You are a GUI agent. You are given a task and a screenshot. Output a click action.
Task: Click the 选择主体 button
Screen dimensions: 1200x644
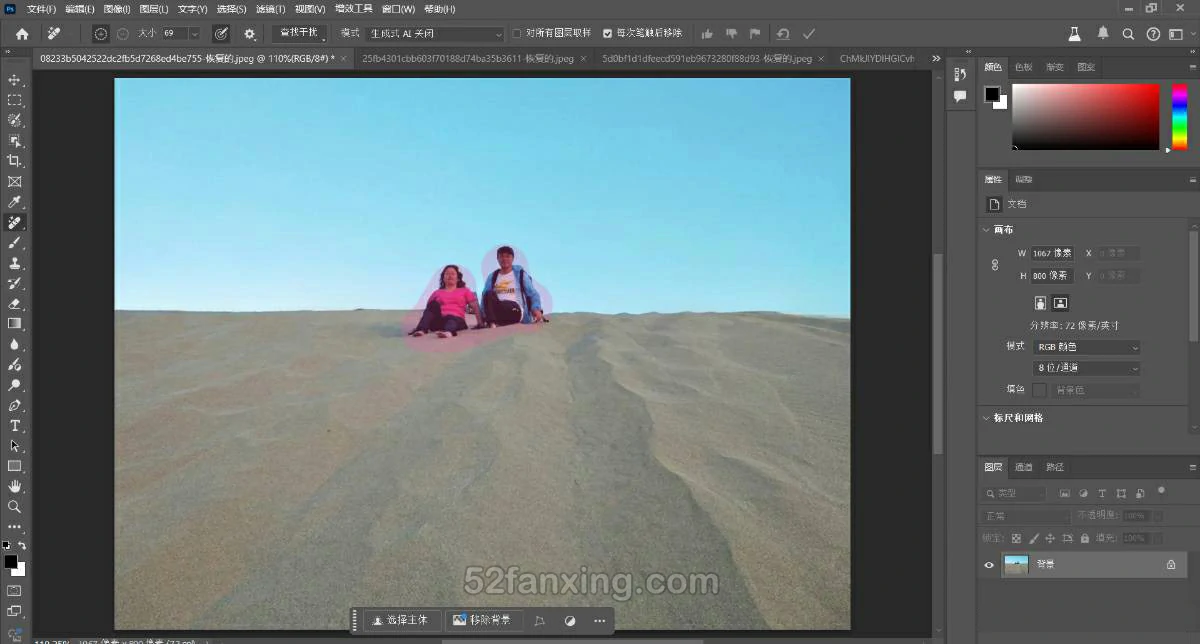click(400, 620)
